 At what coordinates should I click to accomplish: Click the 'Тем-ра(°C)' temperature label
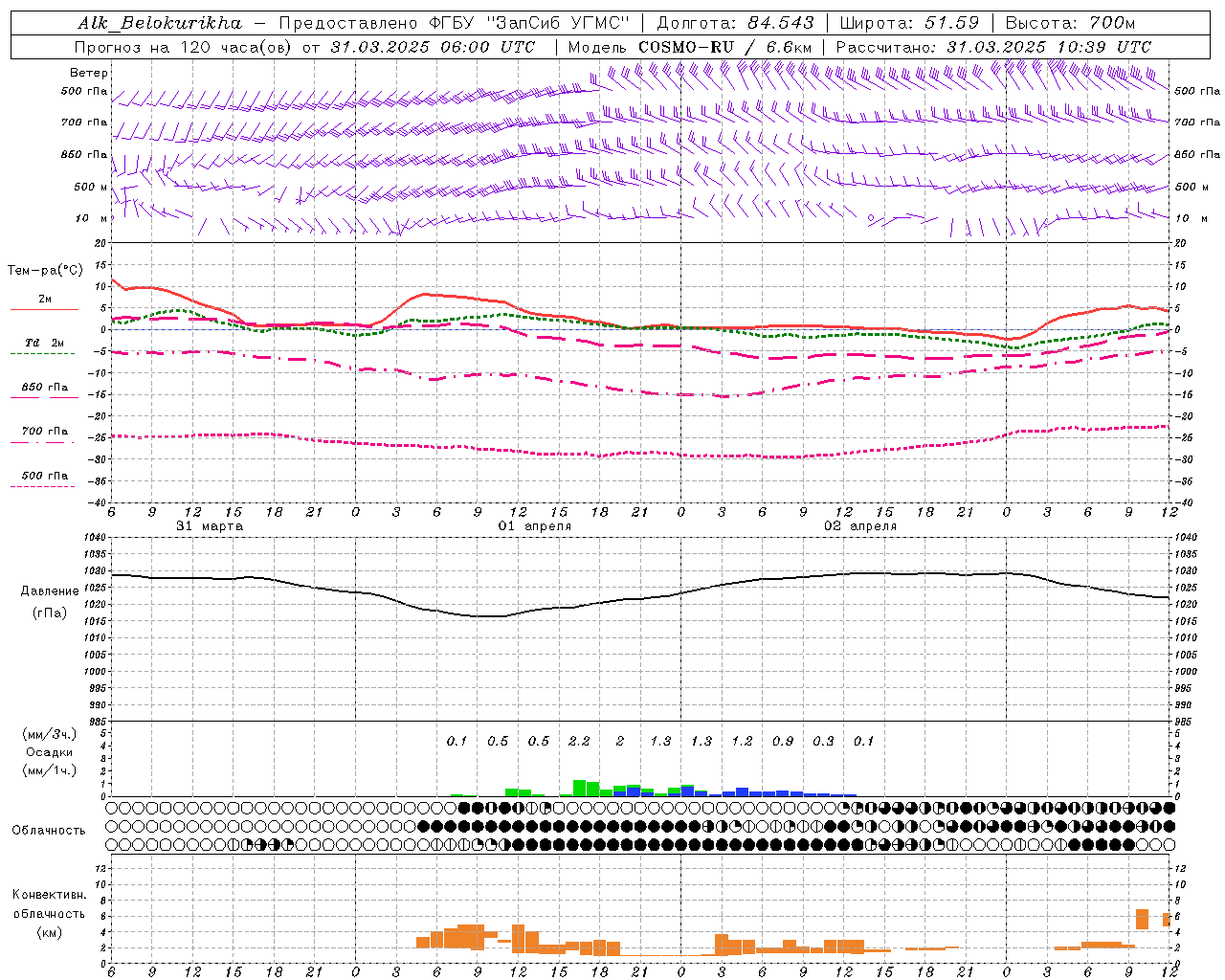[x=45, y=271]
